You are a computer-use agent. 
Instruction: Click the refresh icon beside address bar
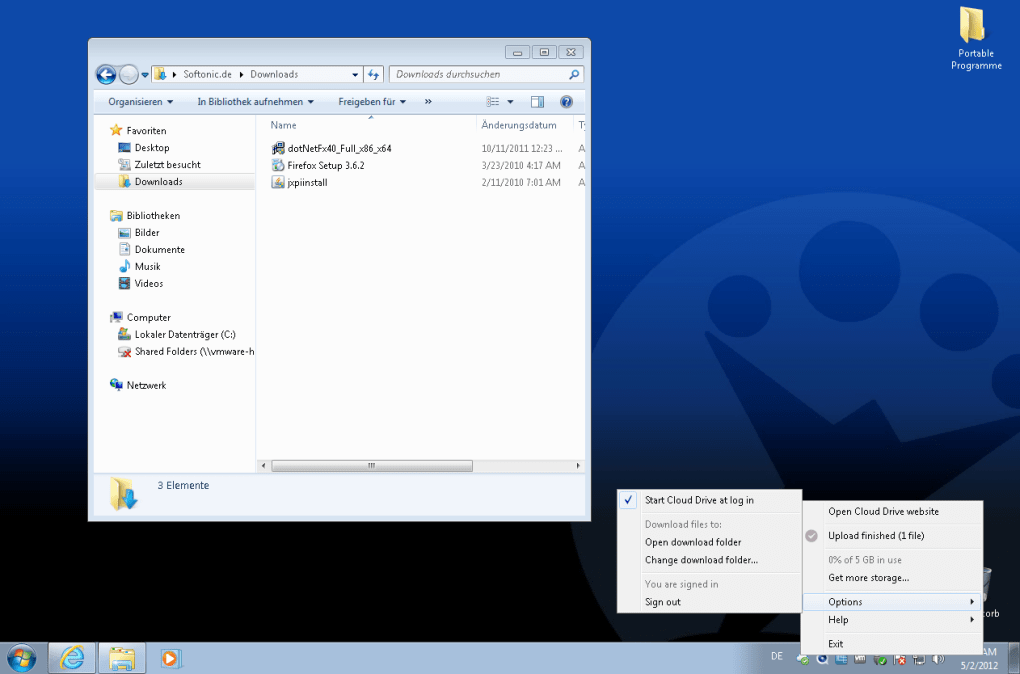(374, 74)
